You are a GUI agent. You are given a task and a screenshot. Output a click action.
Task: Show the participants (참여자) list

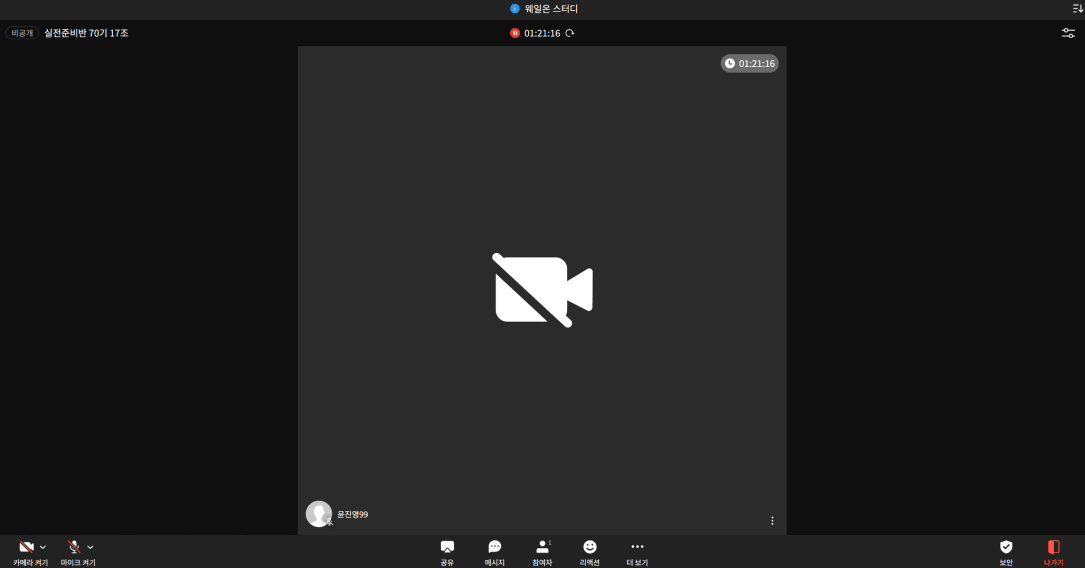click(542, 553)
